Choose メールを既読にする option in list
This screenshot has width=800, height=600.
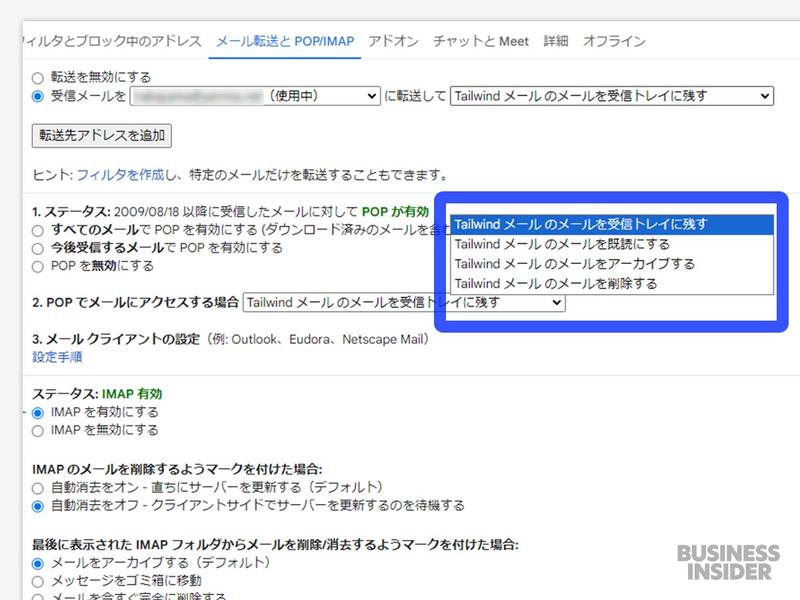click(612, 244)
